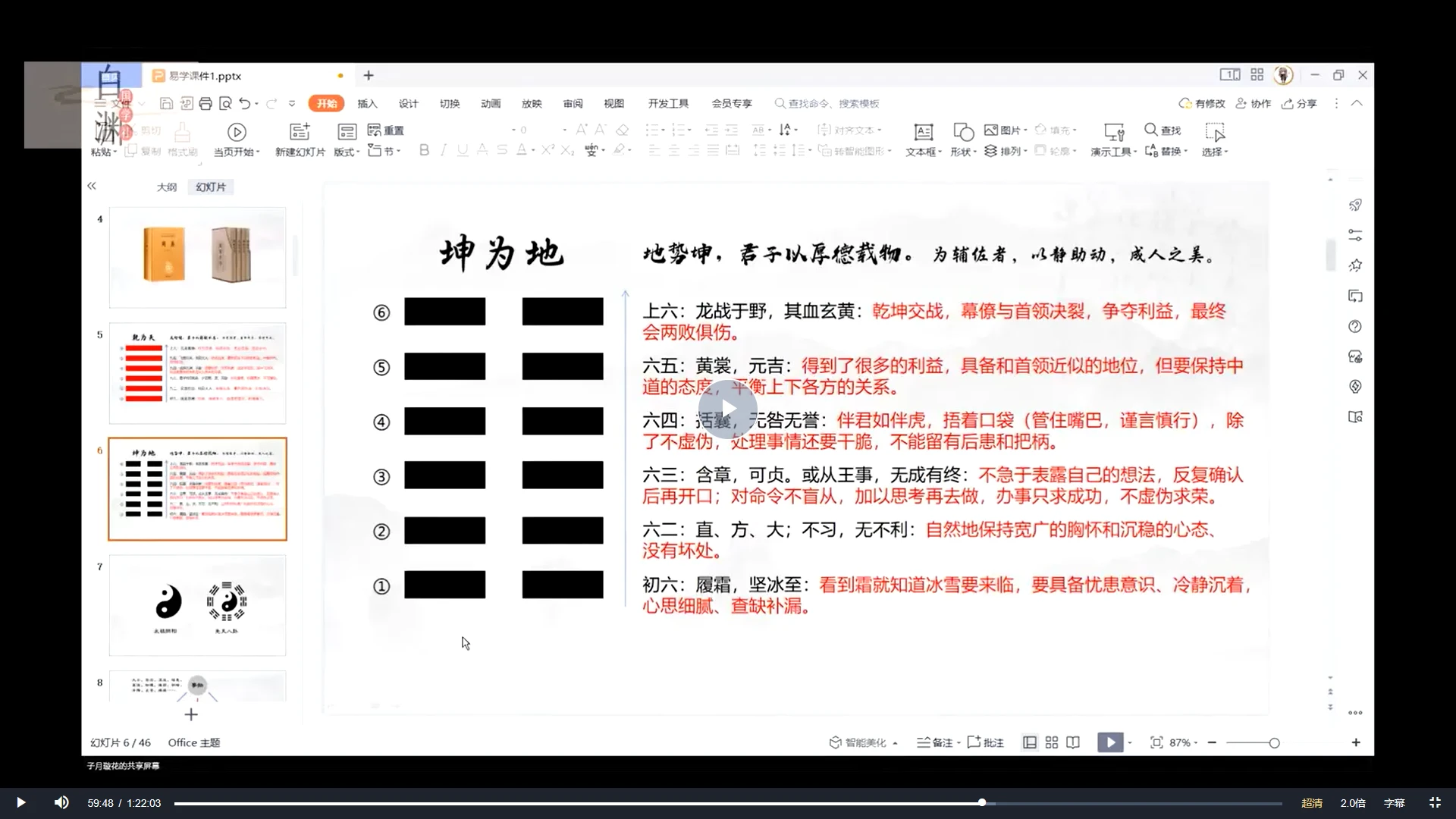Select slide 7 thumbnail in the panel
The height and width of the screenshot is (819, 1456).
[197, 605]
